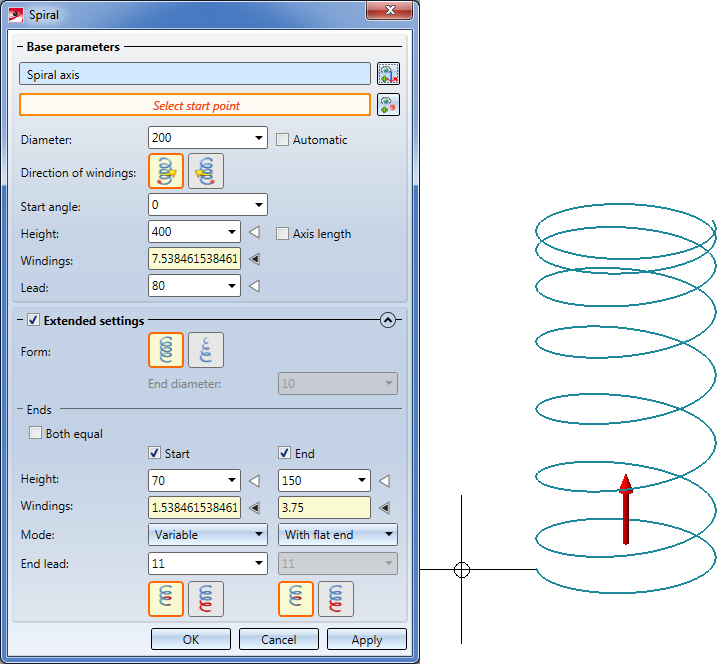The height and width of the screenshot is (666, 720).
Task: Click the Start Windings field 1.538461538461
Action: (194, 508)
